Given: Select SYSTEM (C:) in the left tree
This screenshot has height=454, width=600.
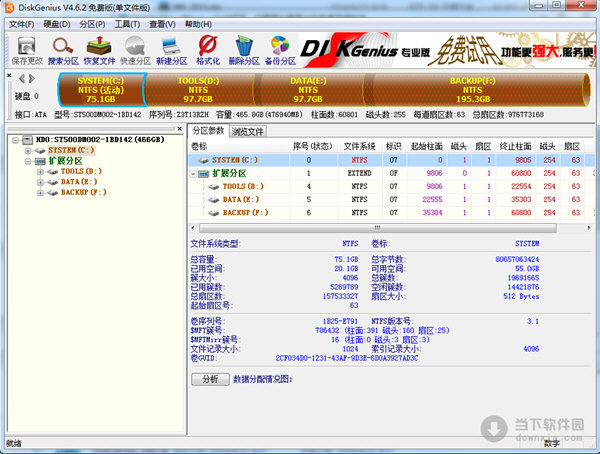Looking at the screenshot, I should [71, 150].
